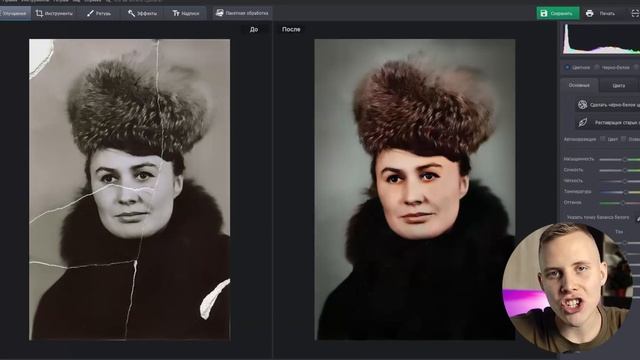Viewport: 640px width, 360px height.
Task: Switch to the Эффекты tab
Action: 142,13
